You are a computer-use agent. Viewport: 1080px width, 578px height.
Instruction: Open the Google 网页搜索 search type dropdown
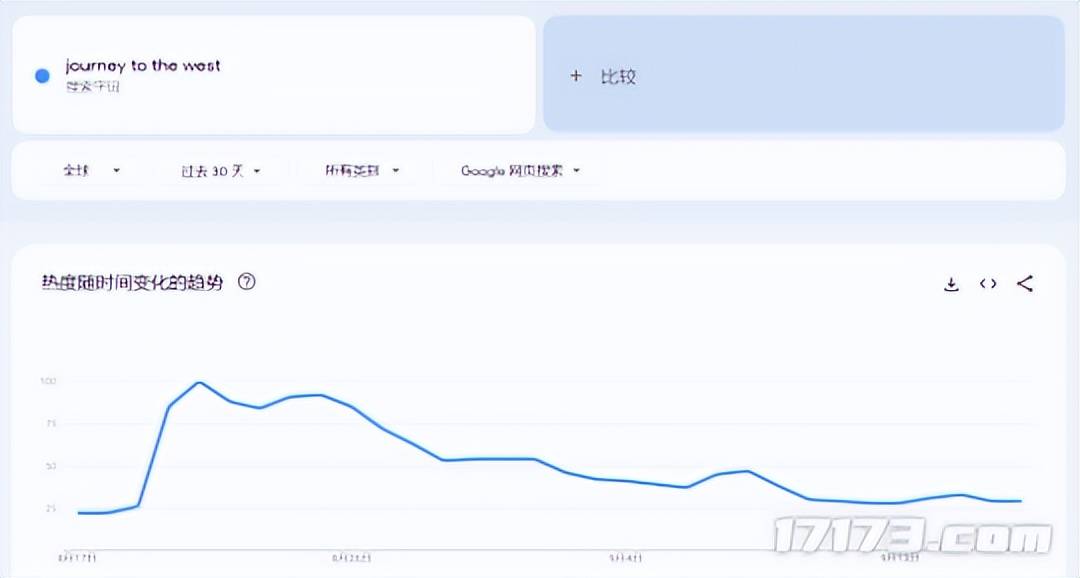click(520, 171)
